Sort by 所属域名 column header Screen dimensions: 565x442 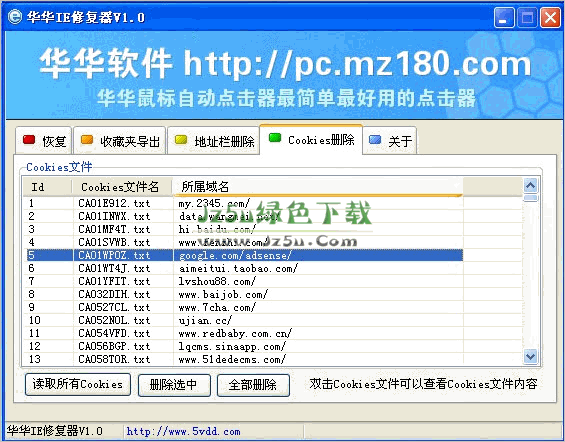point(318,187)
